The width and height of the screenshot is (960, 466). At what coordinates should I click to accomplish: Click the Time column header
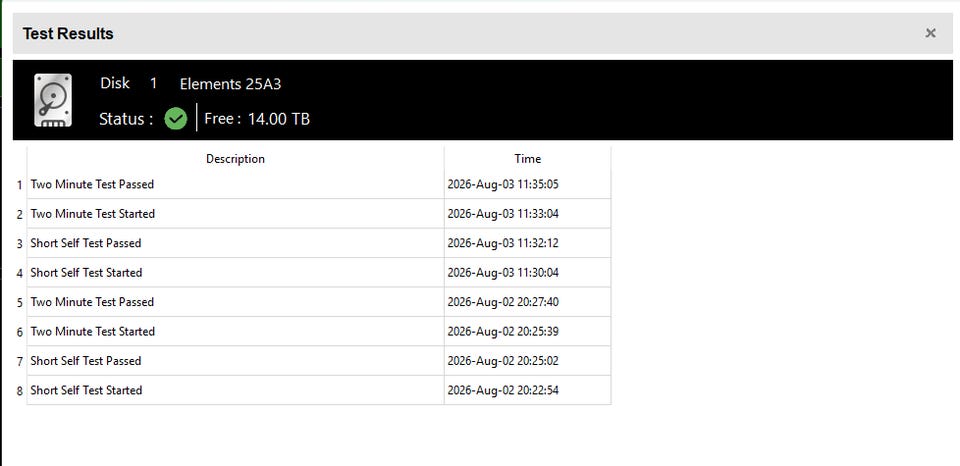pos(528,159)
